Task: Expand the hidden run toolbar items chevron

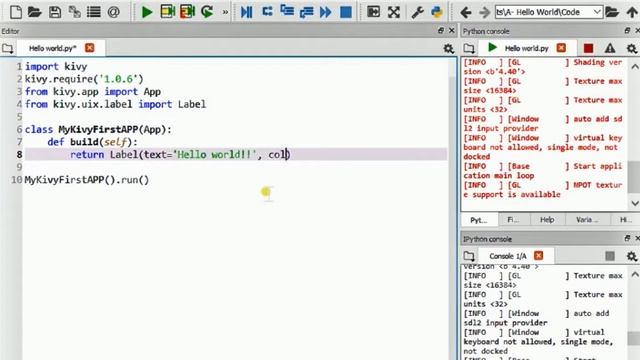Action: coord(225,12)
